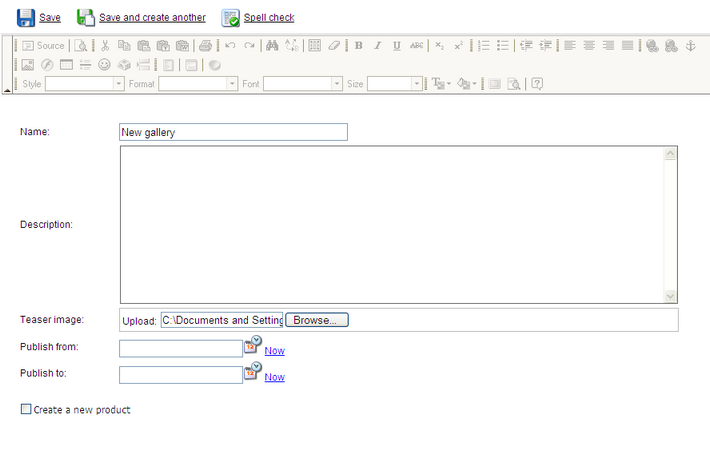Screen dimensions: 710x463
Task: Click into the Name input field
Action: pyautogui.click(x=233, y=132)
